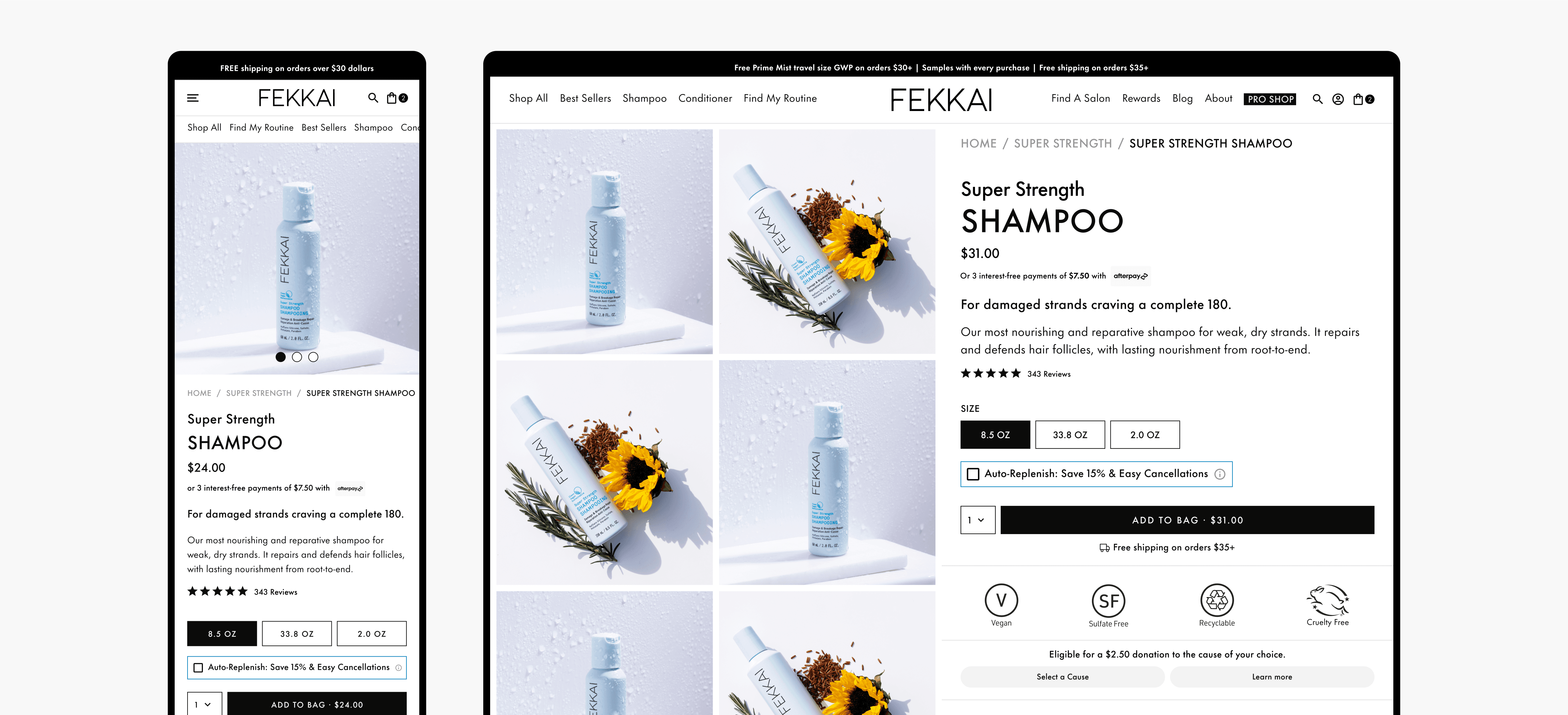The width and height of the screenshot is (1568, 715).
Task: Open the desktop account profile icon
Action: click(x=1338, y=99)
